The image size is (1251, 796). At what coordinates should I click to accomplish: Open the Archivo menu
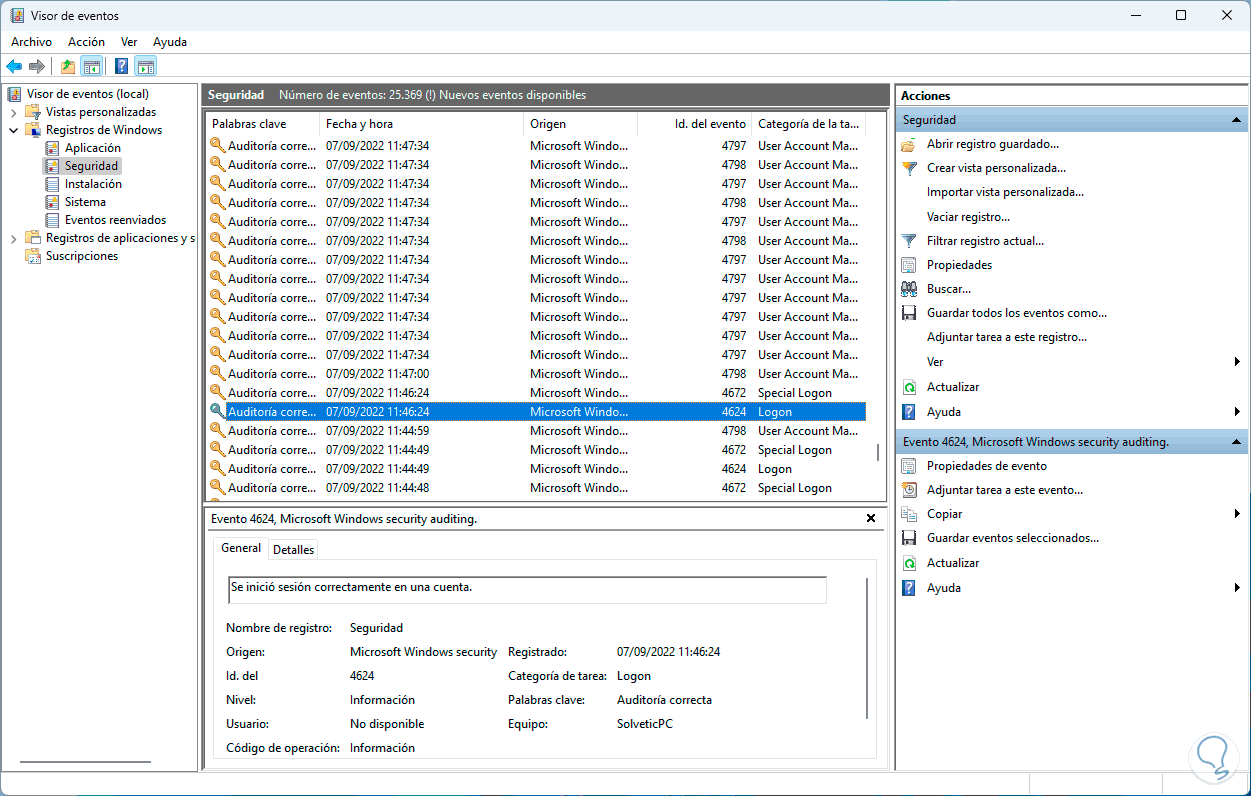click(31, 42)
